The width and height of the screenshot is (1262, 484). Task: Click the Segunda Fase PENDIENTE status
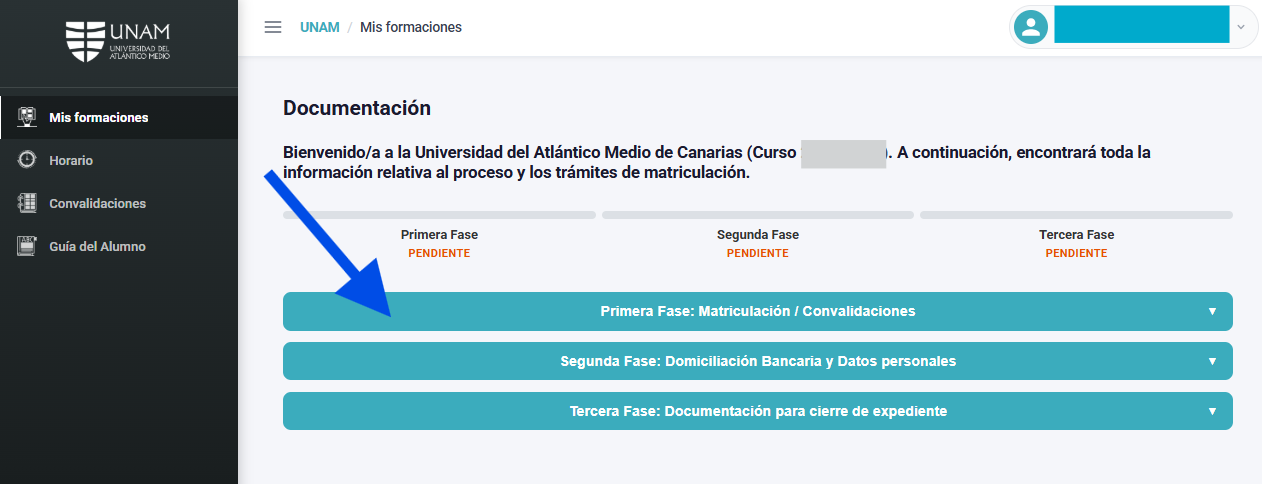(x=758, y=253)
